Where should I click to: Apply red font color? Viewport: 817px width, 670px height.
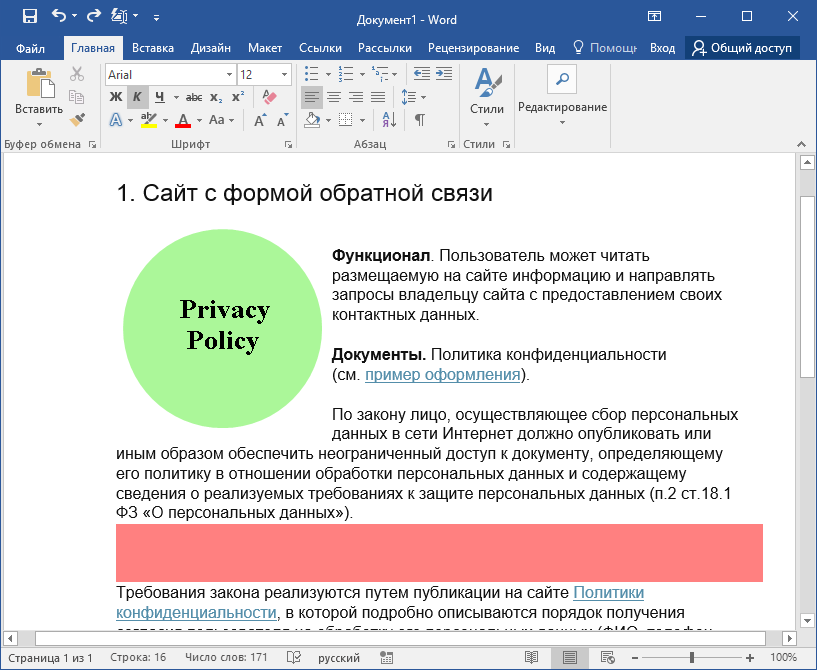click(183, 120)
